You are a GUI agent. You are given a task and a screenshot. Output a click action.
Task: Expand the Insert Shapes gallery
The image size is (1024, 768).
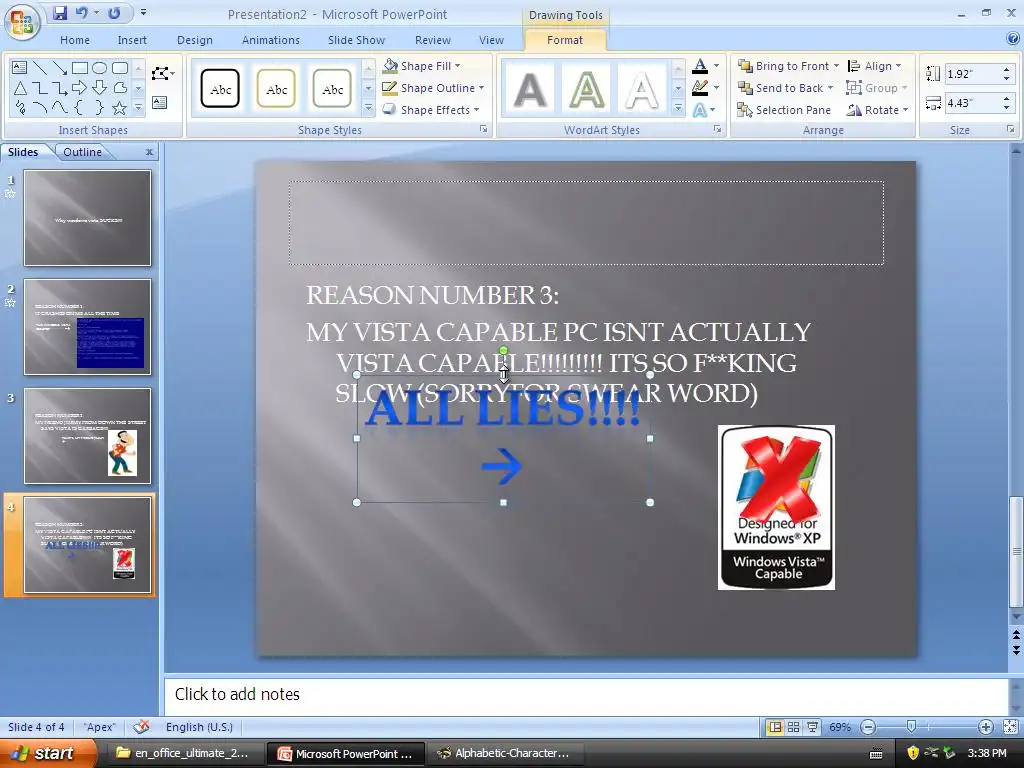click(x=138, y=108)
